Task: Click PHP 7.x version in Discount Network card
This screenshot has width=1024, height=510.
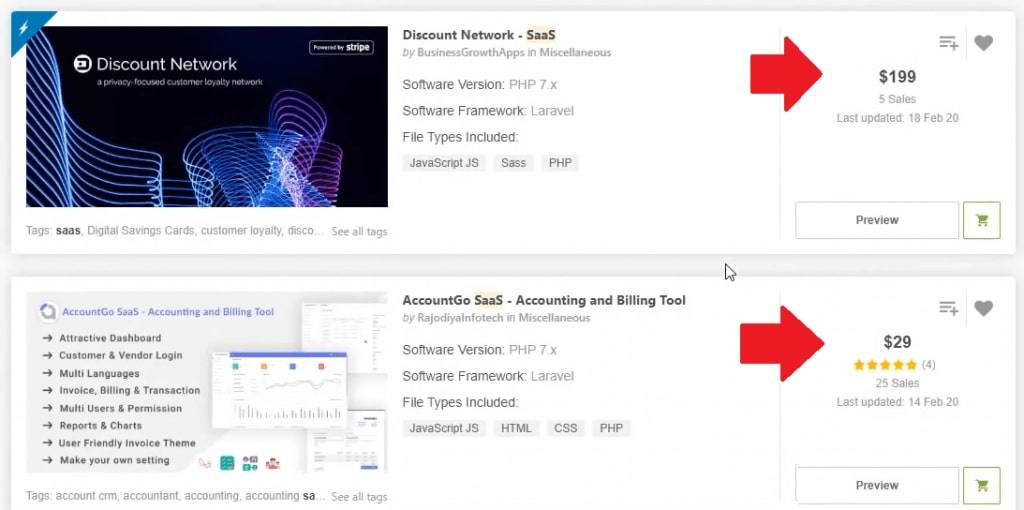Action: [x=533, y=84]
